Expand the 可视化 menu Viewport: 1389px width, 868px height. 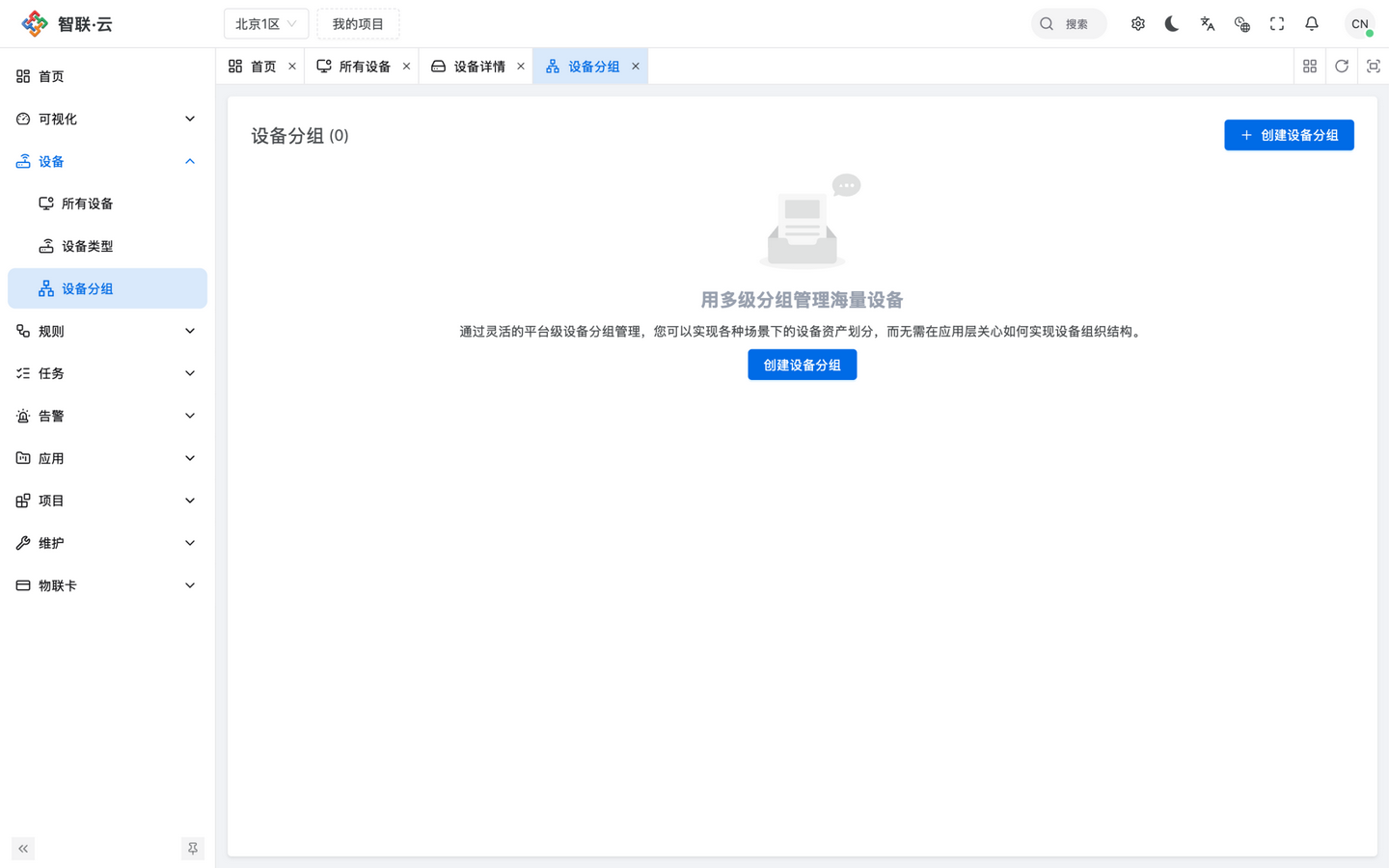[x=107, y=119]
